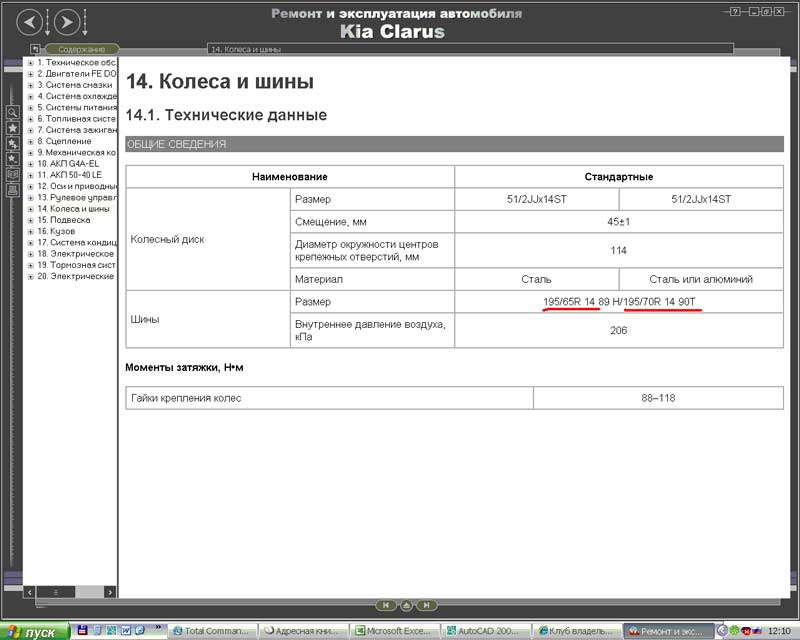
Task: Click the Windows Пуск start button
Action: (x=34, y=632)
